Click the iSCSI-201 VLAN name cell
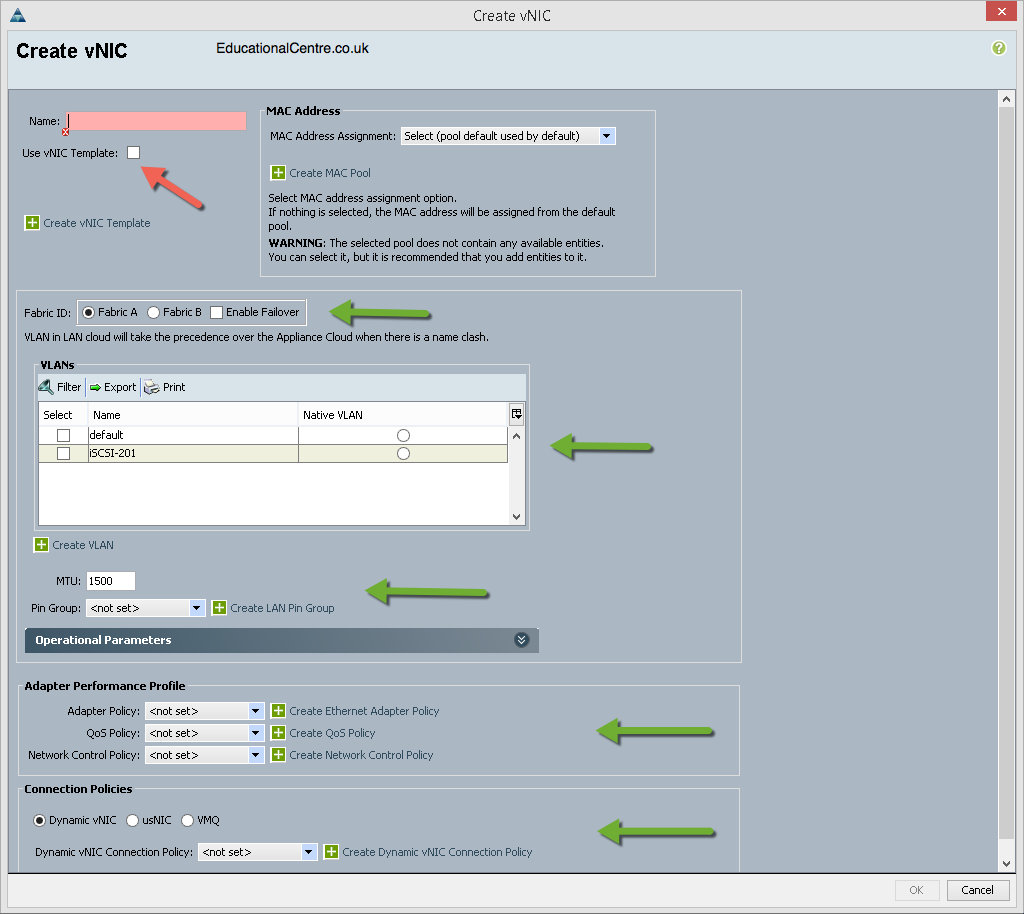Screen dimensions: 1024x914 (193, 453)
